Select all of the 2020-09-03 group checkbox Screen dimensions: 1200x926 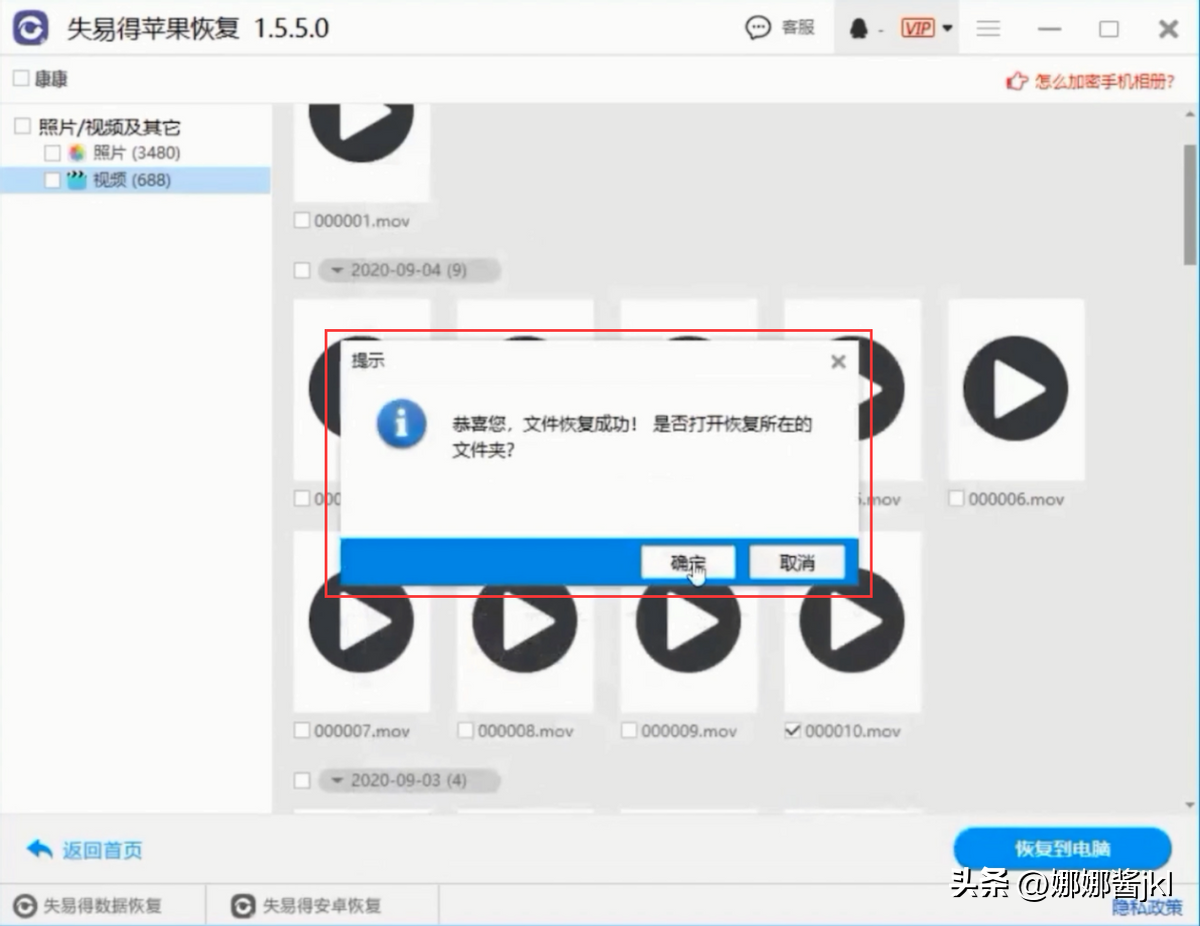click(302, 780)
